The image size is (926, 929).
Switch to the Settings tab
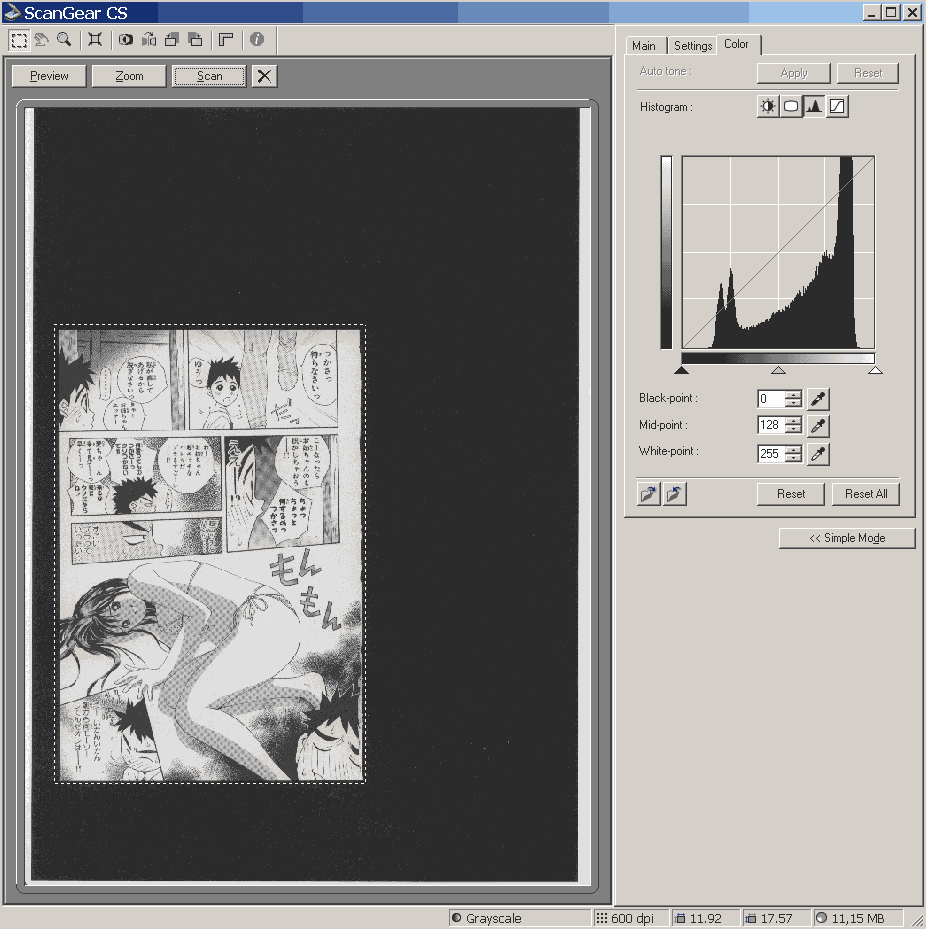click(693, 46)
